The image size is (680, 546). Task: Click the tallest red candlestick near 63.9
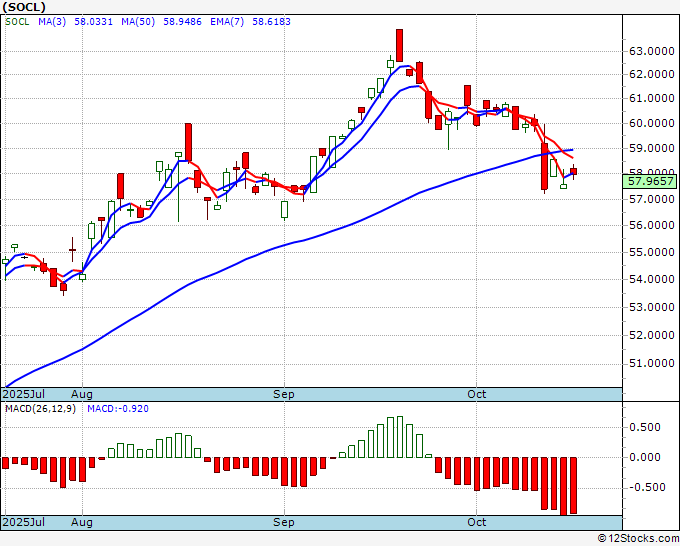[x=399, y=46]
